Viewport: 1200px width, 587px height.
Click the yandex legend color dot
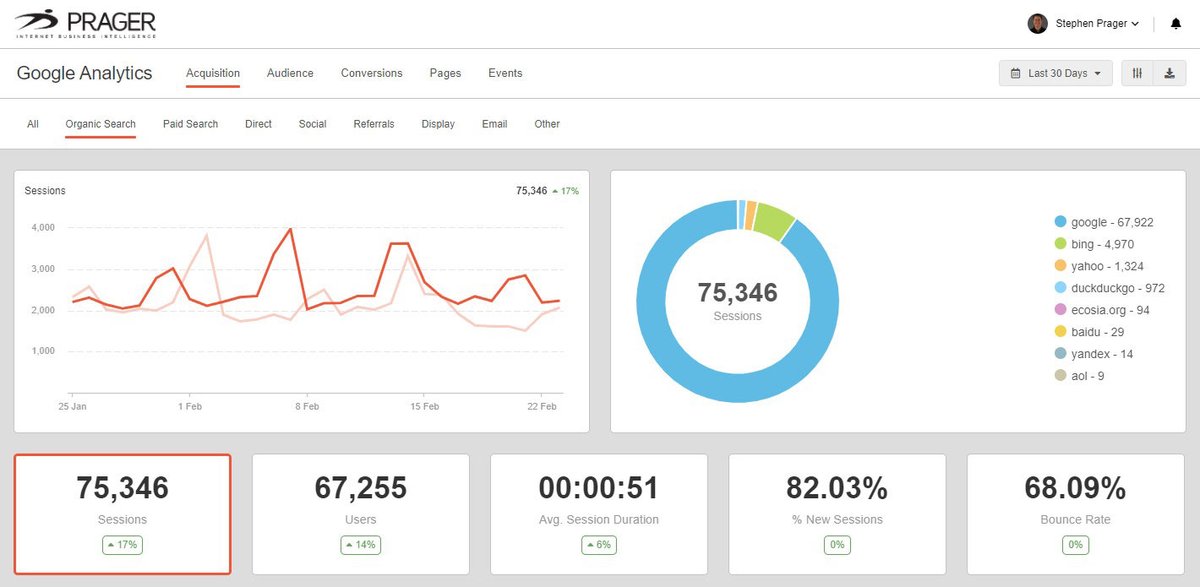1060,354
